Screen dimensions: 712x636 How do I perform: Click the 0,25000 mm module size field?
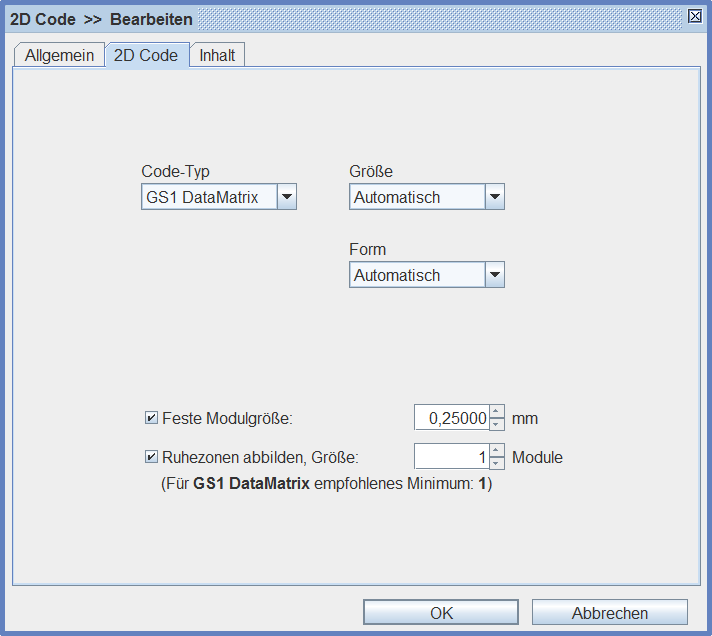point(452,418)
